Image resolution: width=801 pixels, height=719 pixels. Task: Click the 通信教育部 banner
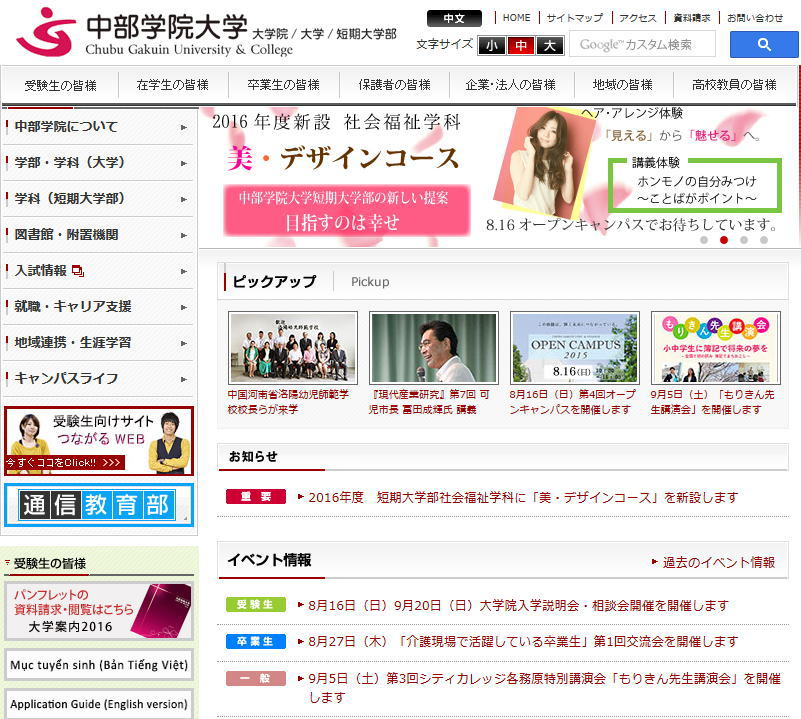(x=97, y=505)
